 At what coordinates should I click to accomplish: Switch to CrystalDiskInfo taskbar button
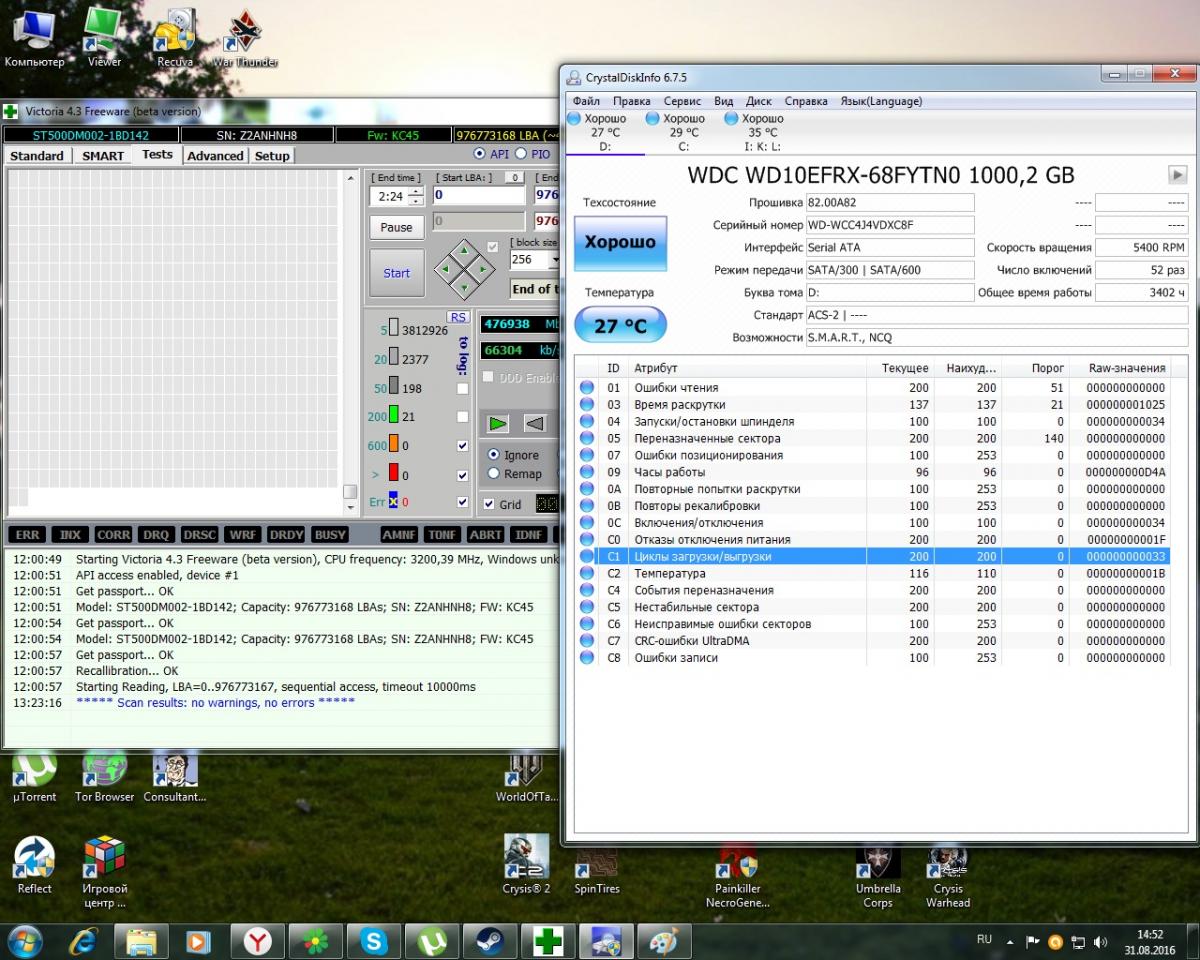coord(606,941)
